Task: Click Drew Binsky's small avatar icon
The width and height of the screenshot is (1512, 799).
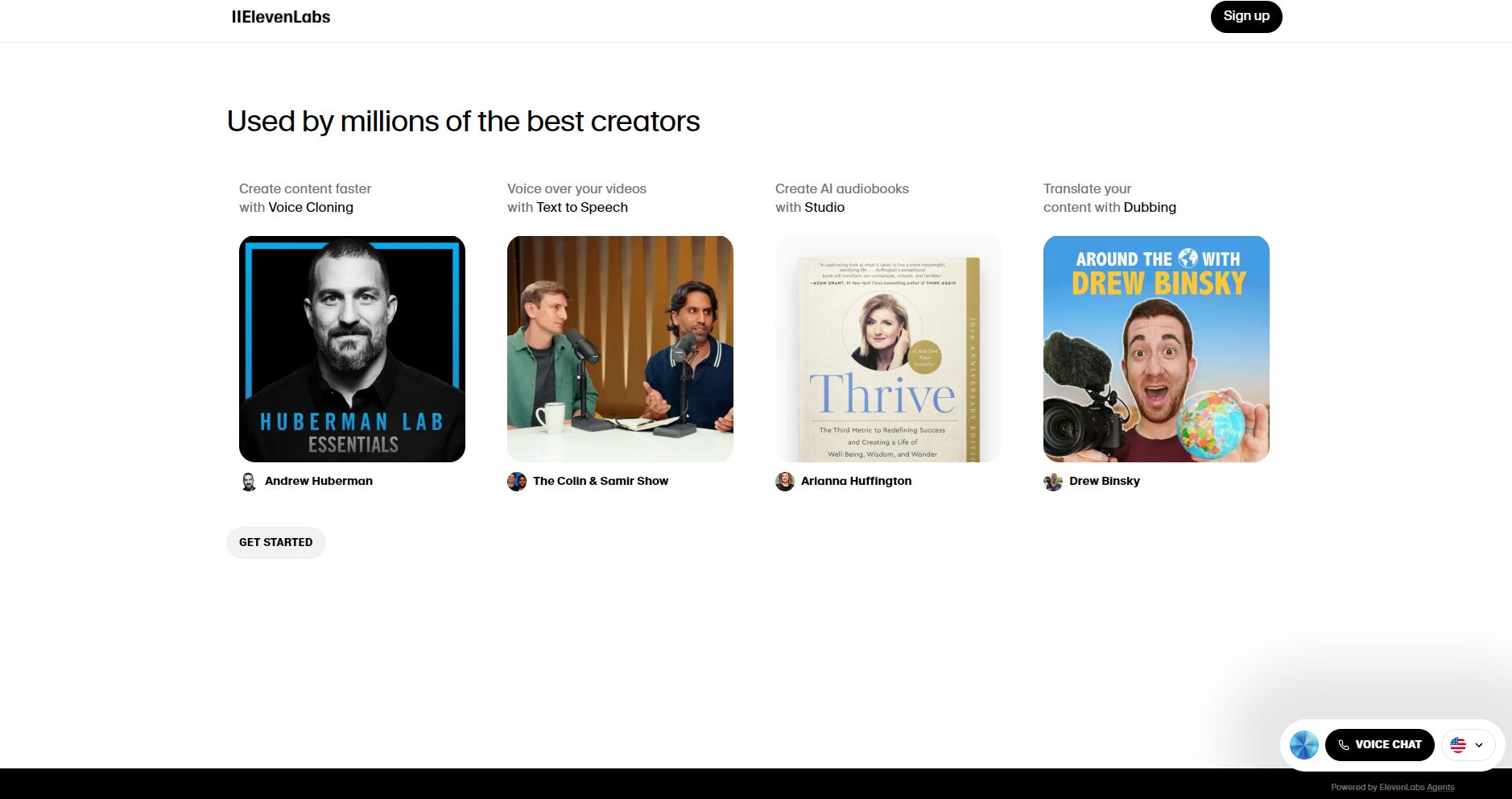Action: [x=1053, y=482]
